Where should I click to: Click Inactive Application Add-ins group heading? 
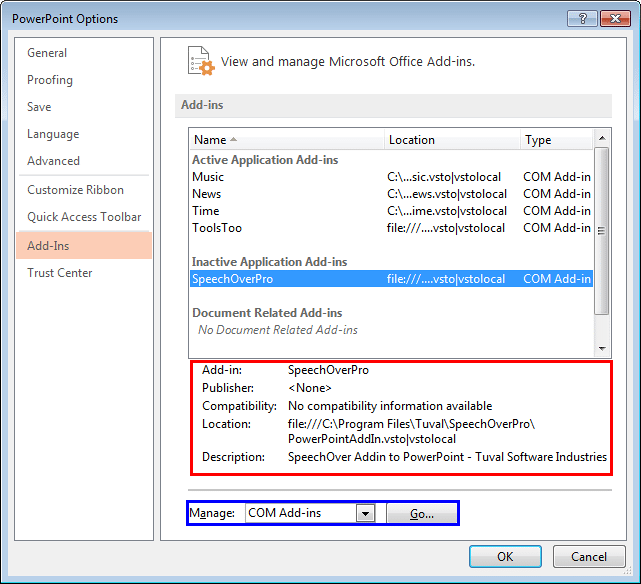270,262
